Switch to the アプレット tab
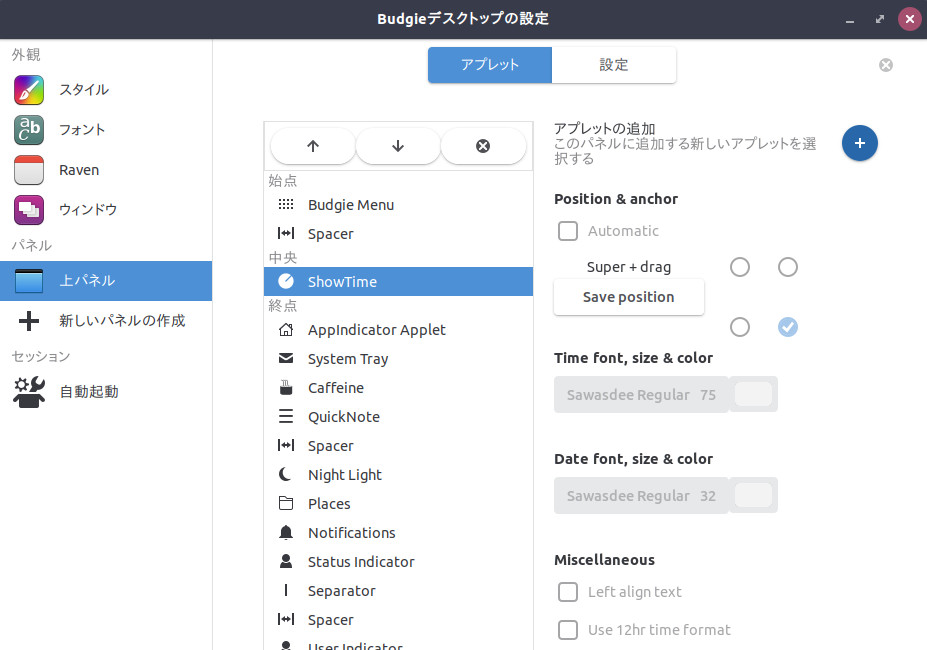The width and height of the screenshot is (927, 650). 490,65
